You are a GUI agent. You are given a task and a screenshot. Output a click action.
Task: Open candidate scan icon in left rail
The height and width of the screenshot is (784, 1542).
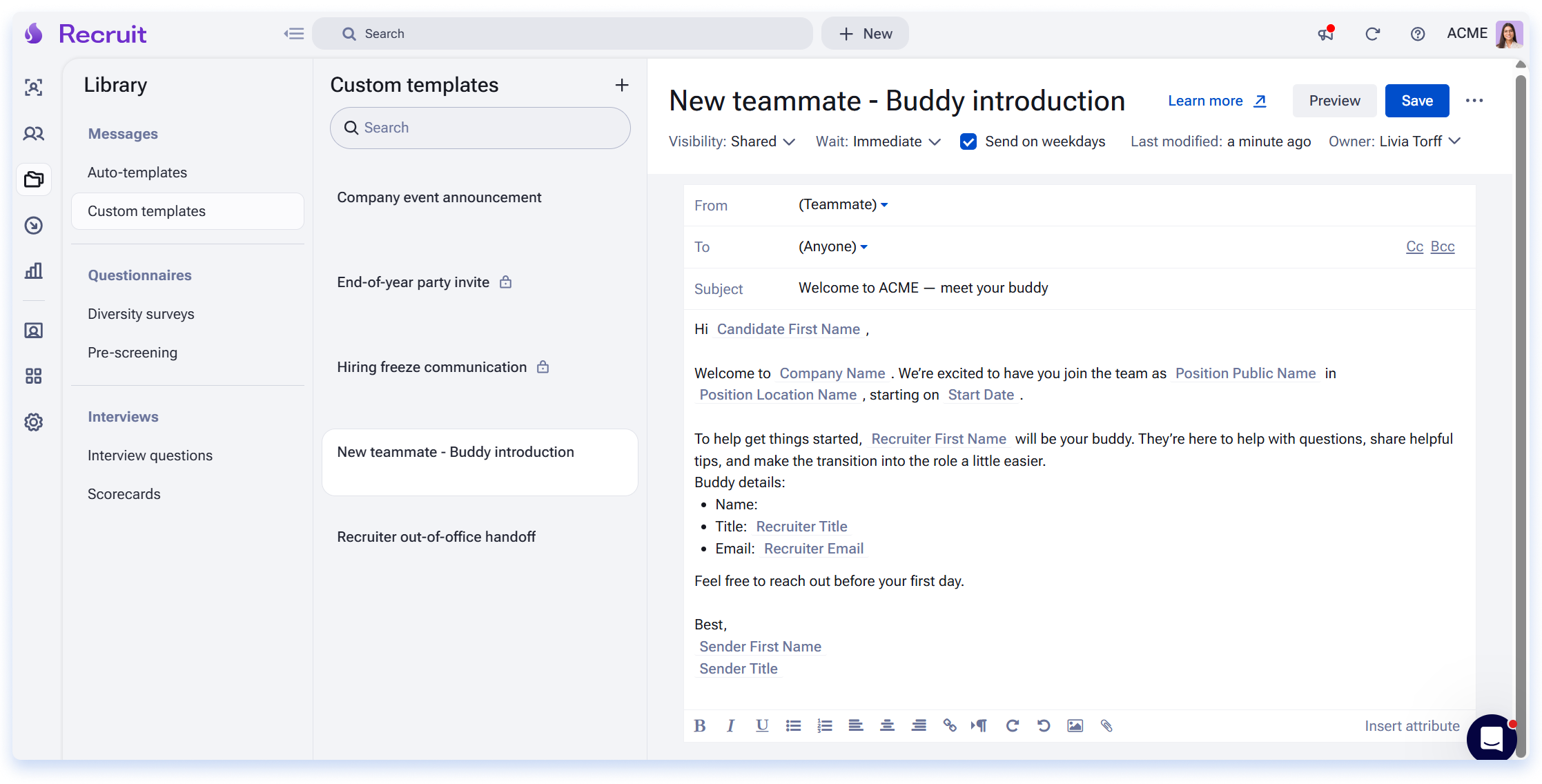[x=34, y=88]
